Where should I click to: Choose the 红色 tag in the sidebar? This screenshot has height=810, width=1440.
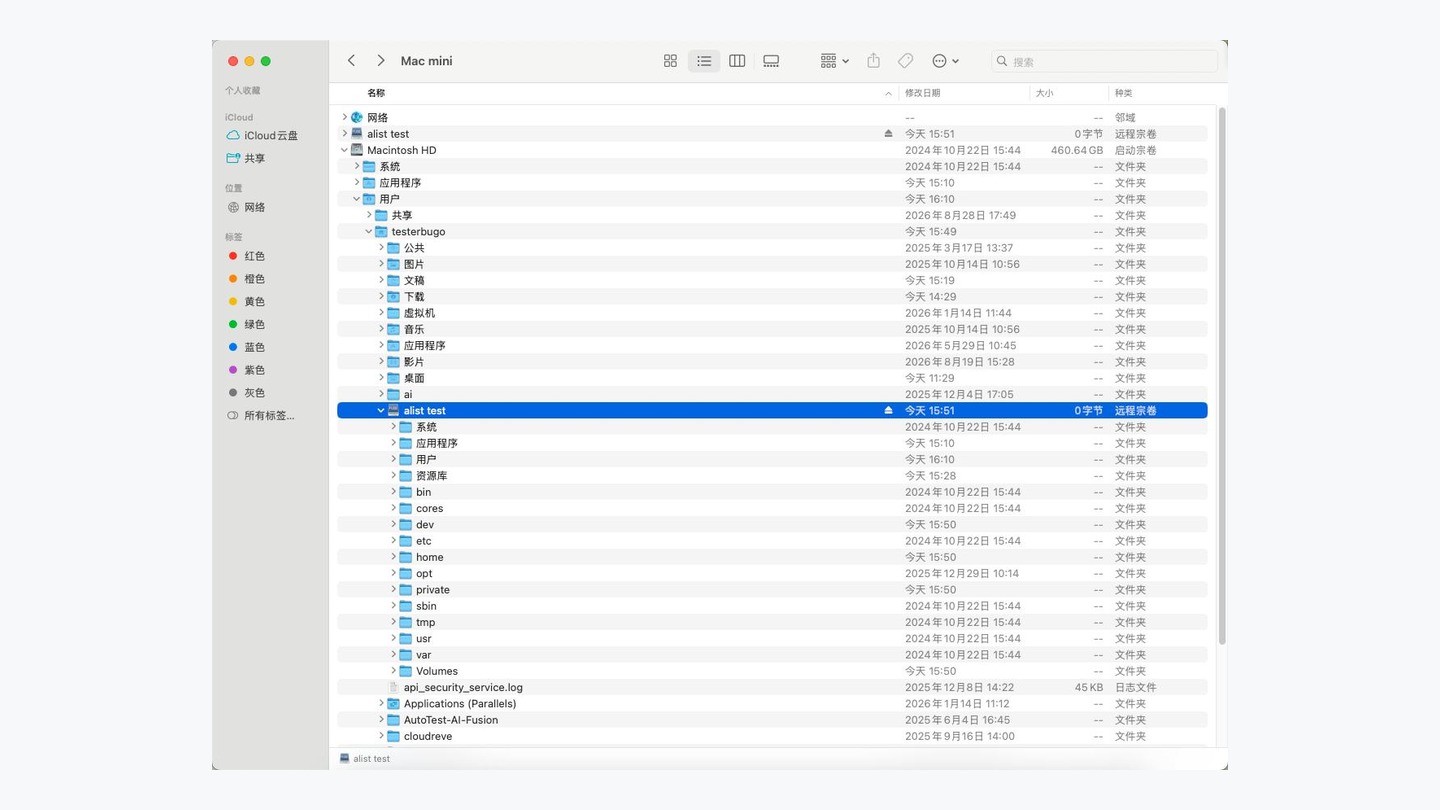[x=246, y=256]
